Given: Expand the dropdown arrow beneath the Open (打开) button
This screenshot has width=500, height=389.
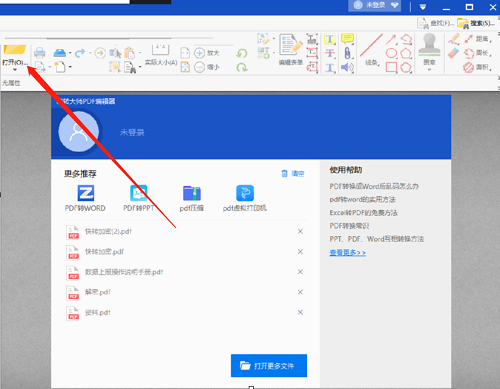Looking at the screenshot, I should pyautogui.click(x=15, y=69).
